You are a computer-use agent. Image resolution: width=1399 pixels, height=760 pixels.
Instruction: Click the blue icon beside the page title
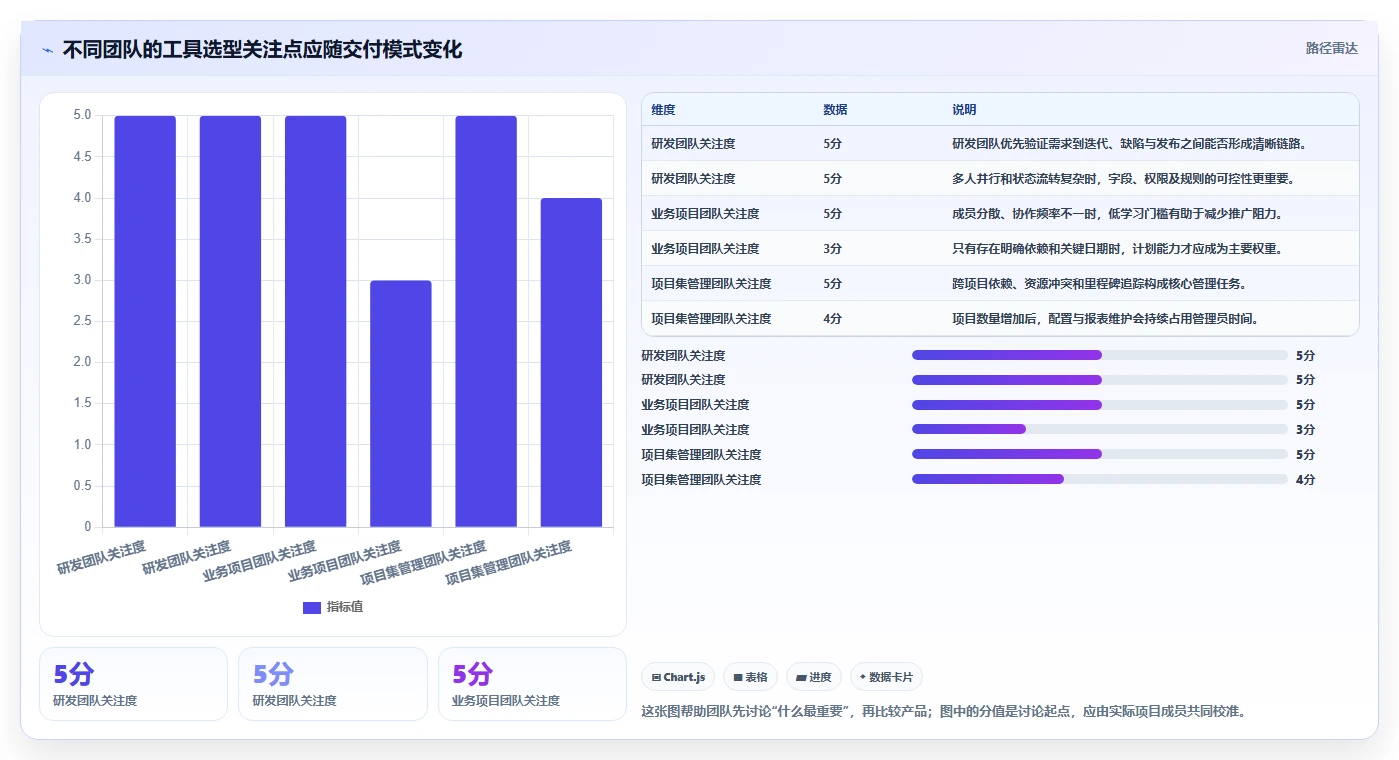coord(47,50)
